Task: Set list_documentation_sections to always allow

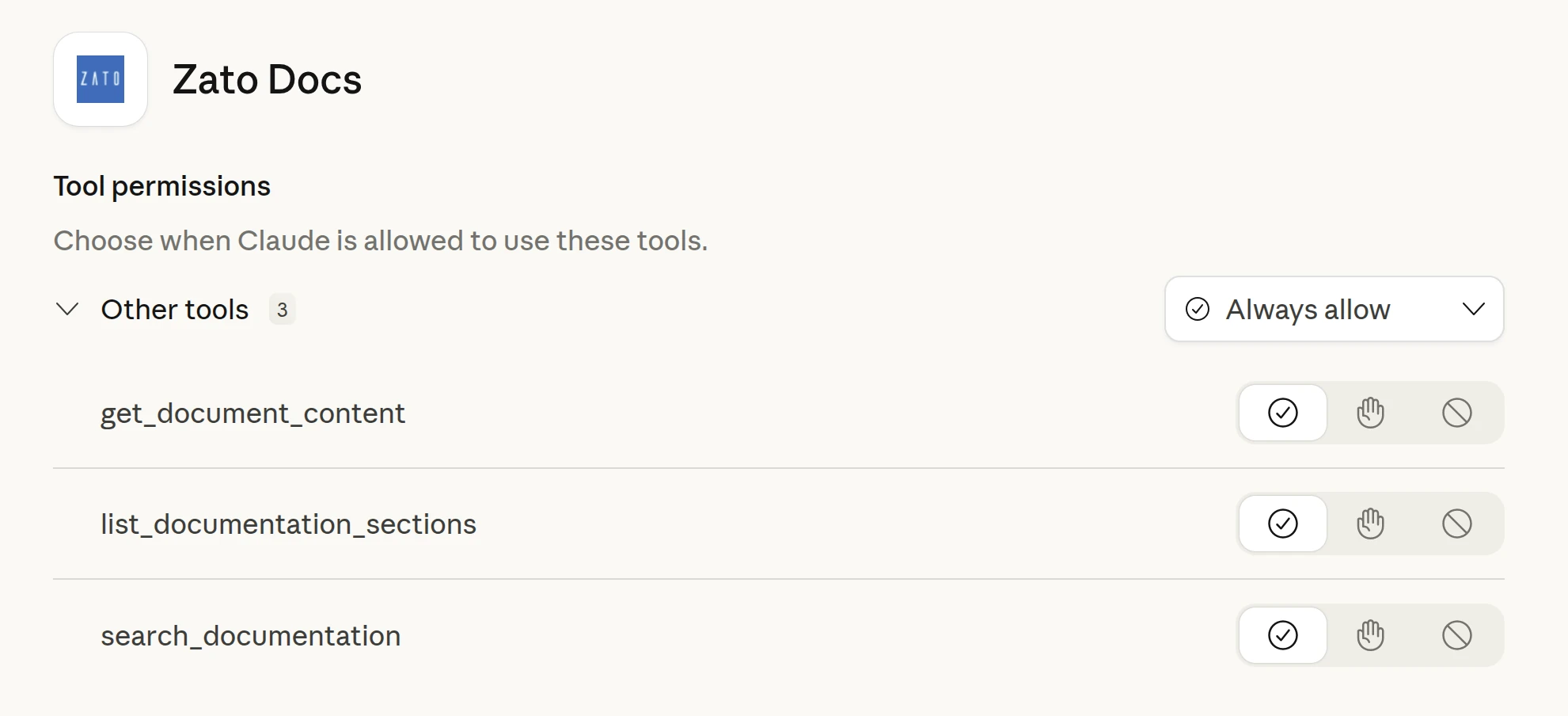Action: click(1282, 524)
